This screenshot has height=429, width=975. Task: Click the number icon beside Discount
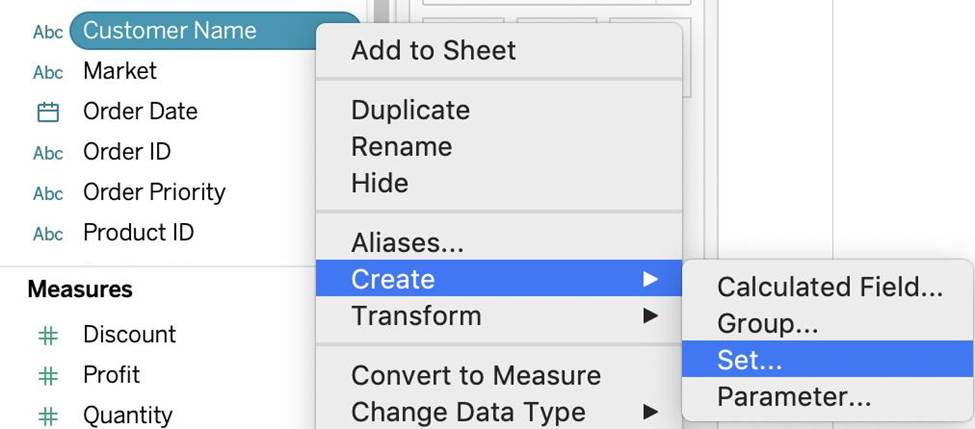[x=48, y=336]
